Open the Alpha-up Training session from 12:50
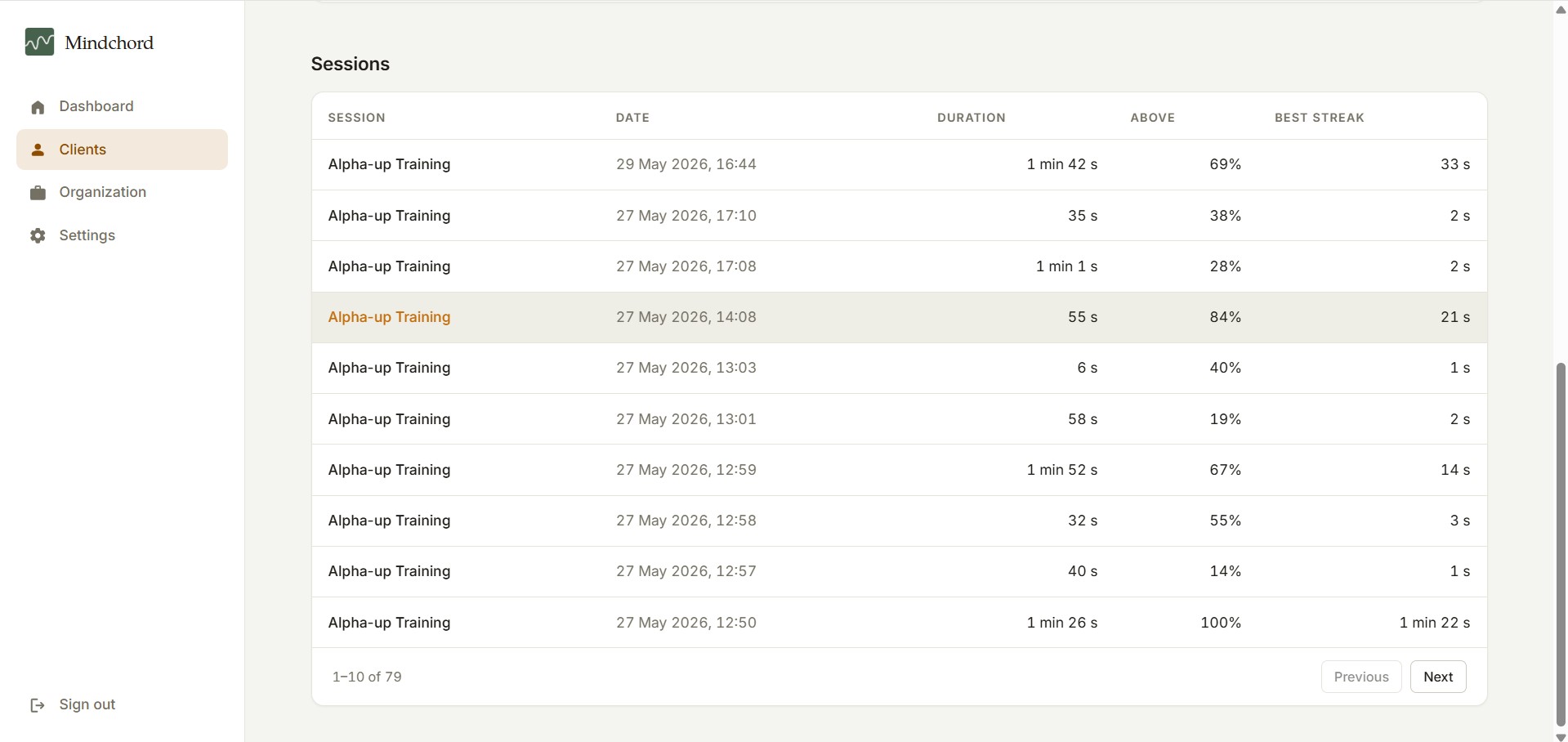The width and height of the screenshot is (1568, 742). [899, 623]
